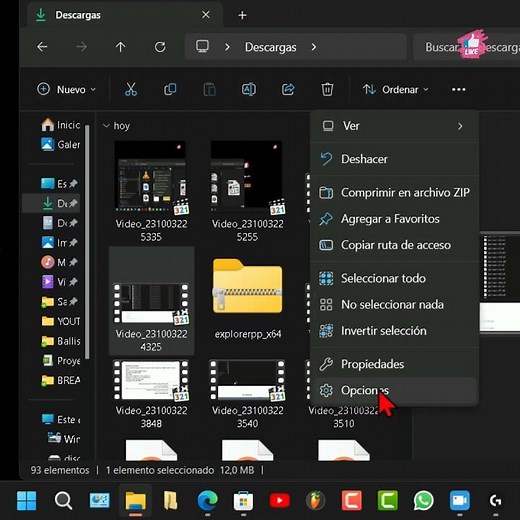520x520 pixels.
Task: Open BREA folder in sidebar
Action: tap(61, 380)
